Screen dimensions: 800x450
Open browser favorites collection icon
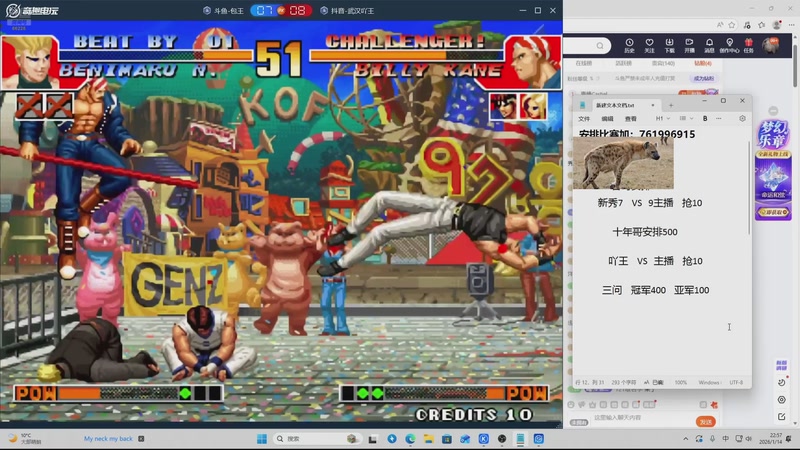762,24
